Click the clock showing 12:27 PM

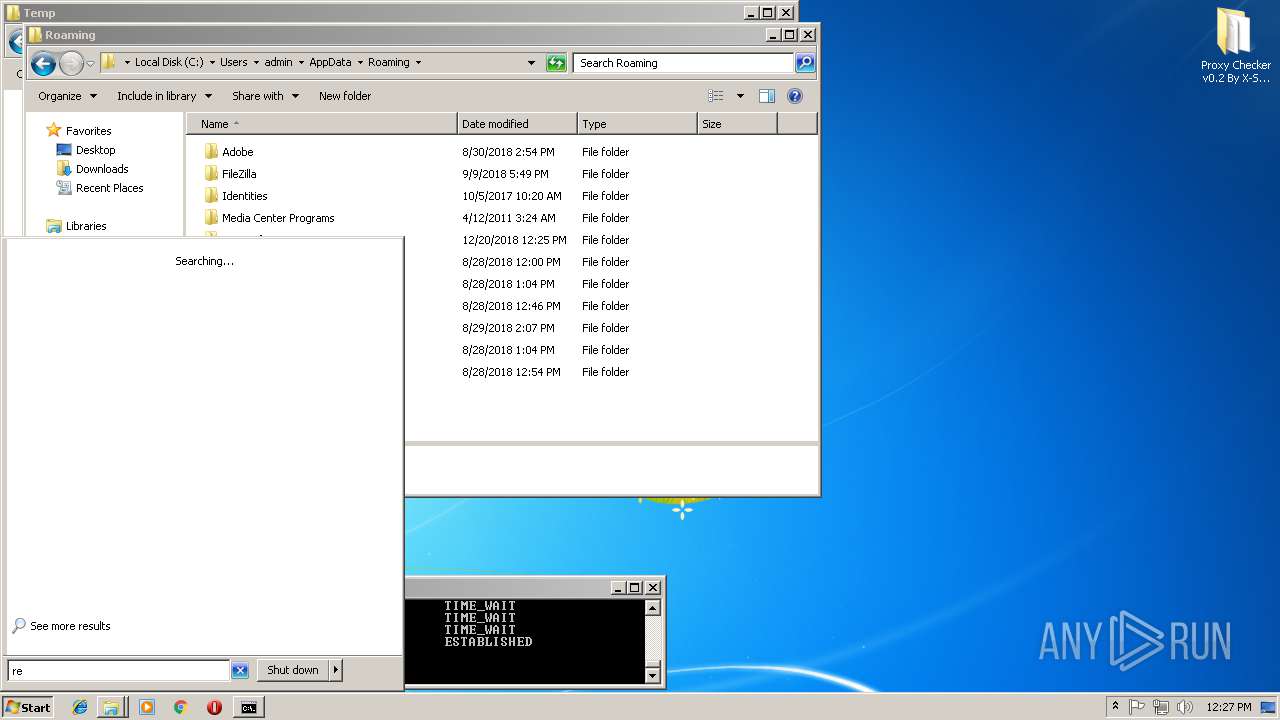coord(1228,707)
